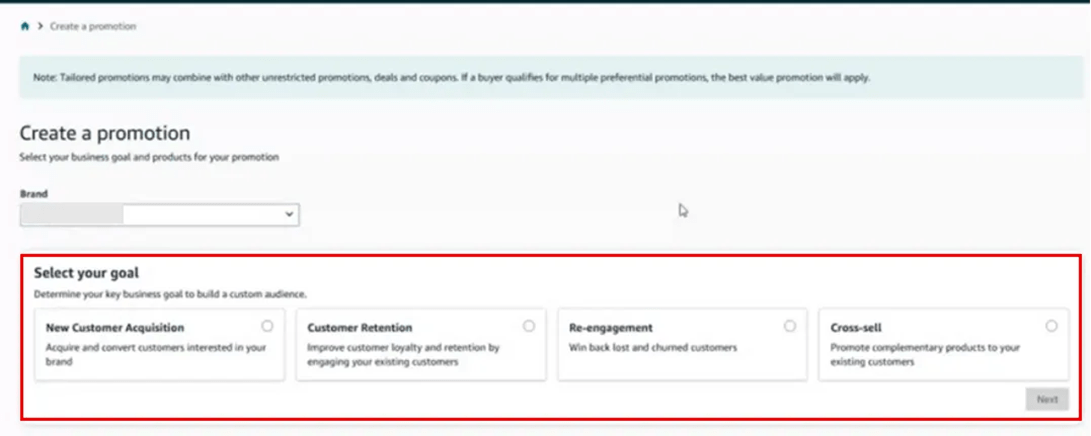Click the home icon in the breadcrumb
The width and height of the screenshot is (1091, 436).
click(x=25, y=26)
